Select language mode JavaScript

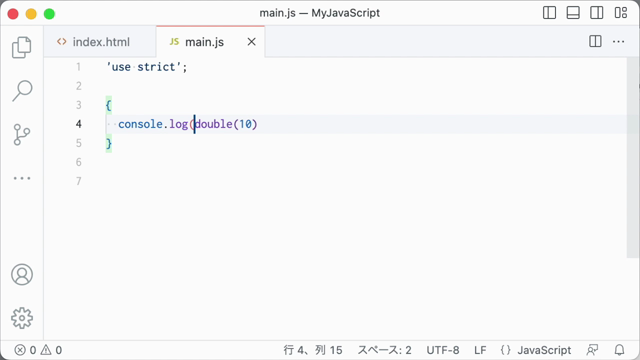click(544, 350)
